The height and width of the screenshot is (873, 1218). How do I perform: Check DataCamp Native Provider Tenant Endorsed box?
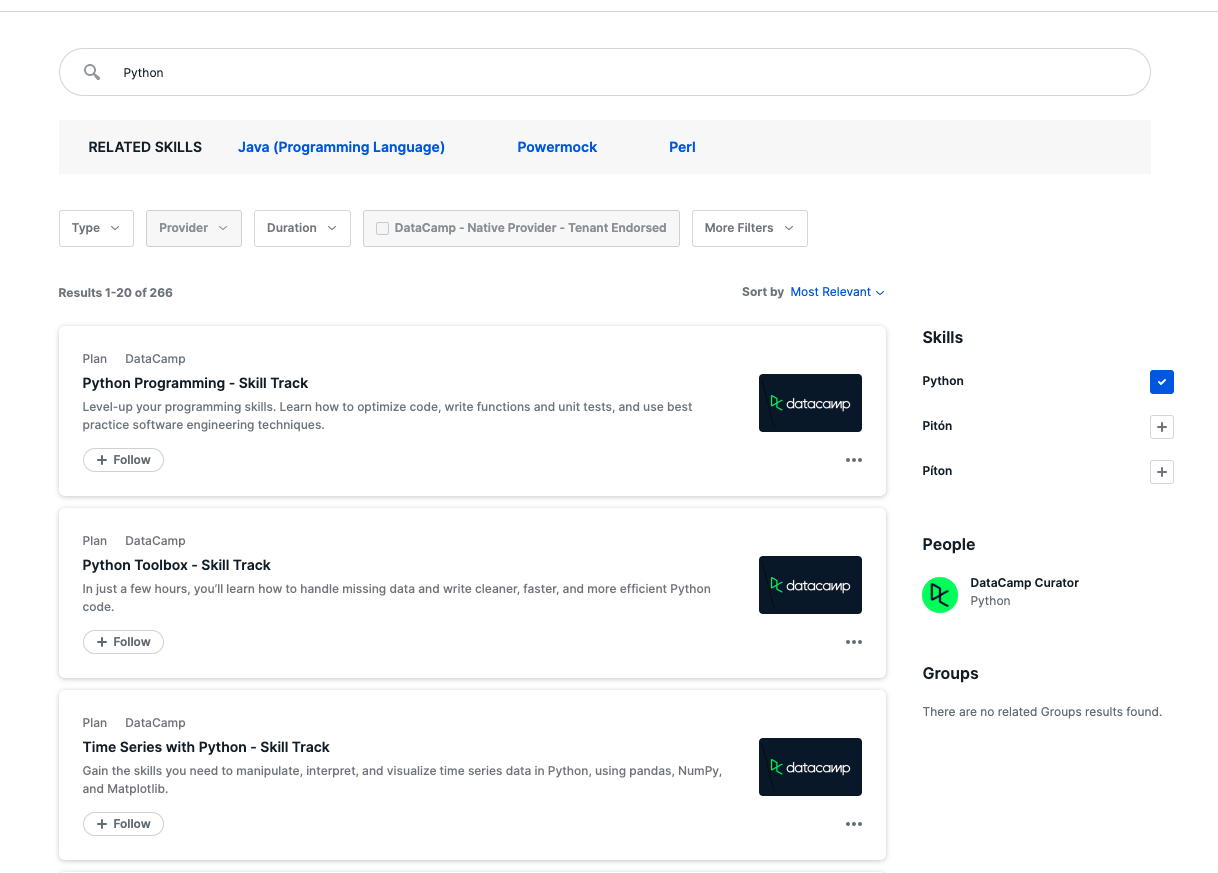(x=382, y=228)
